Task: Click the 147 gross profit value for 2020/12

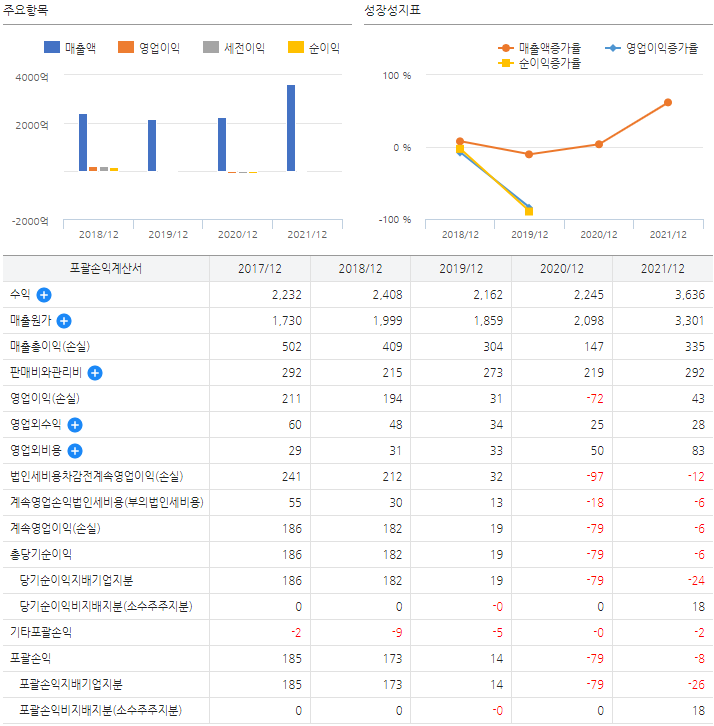Action: pos(594,347)
